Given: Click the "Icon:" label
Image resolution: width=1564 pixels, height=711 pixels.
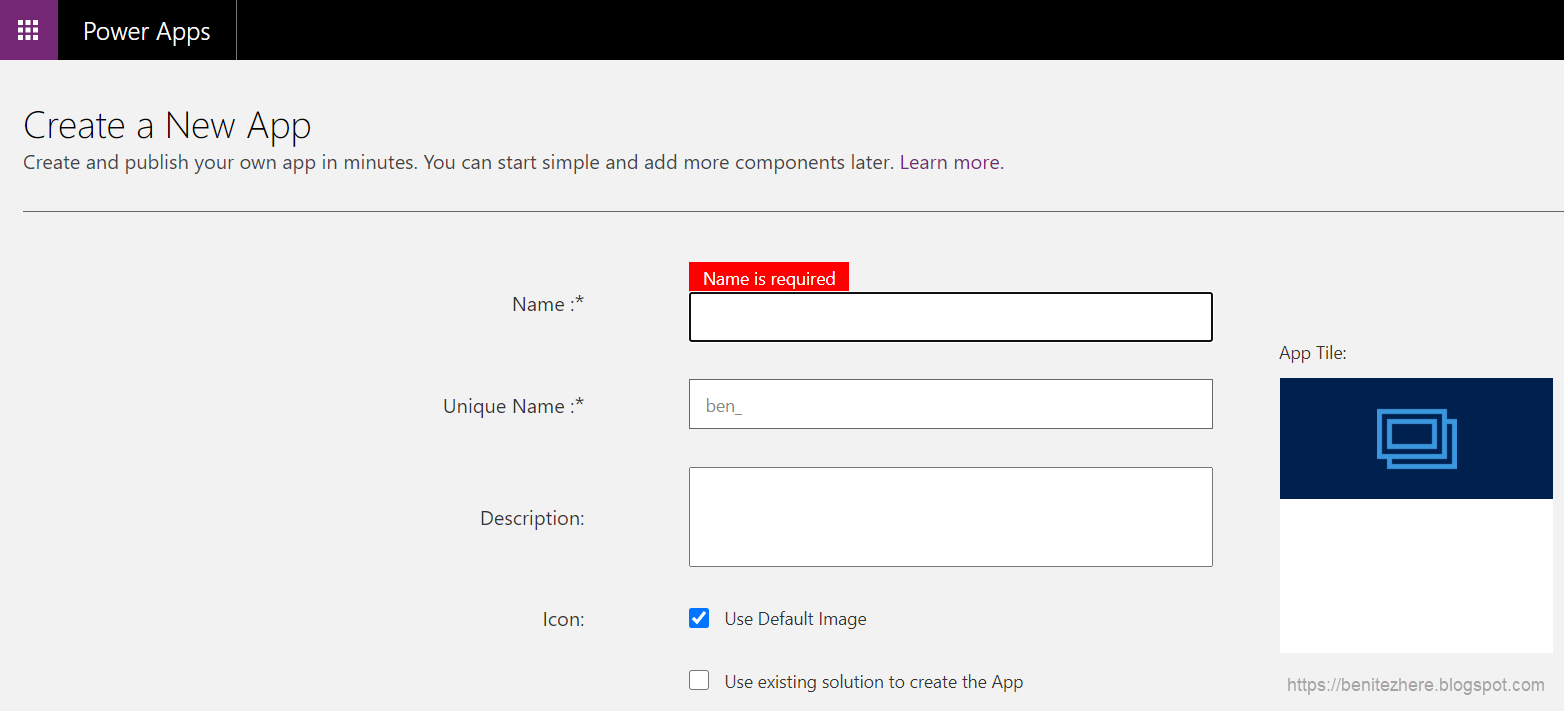Looking at the screenshot, I should (x=563, y=618).
